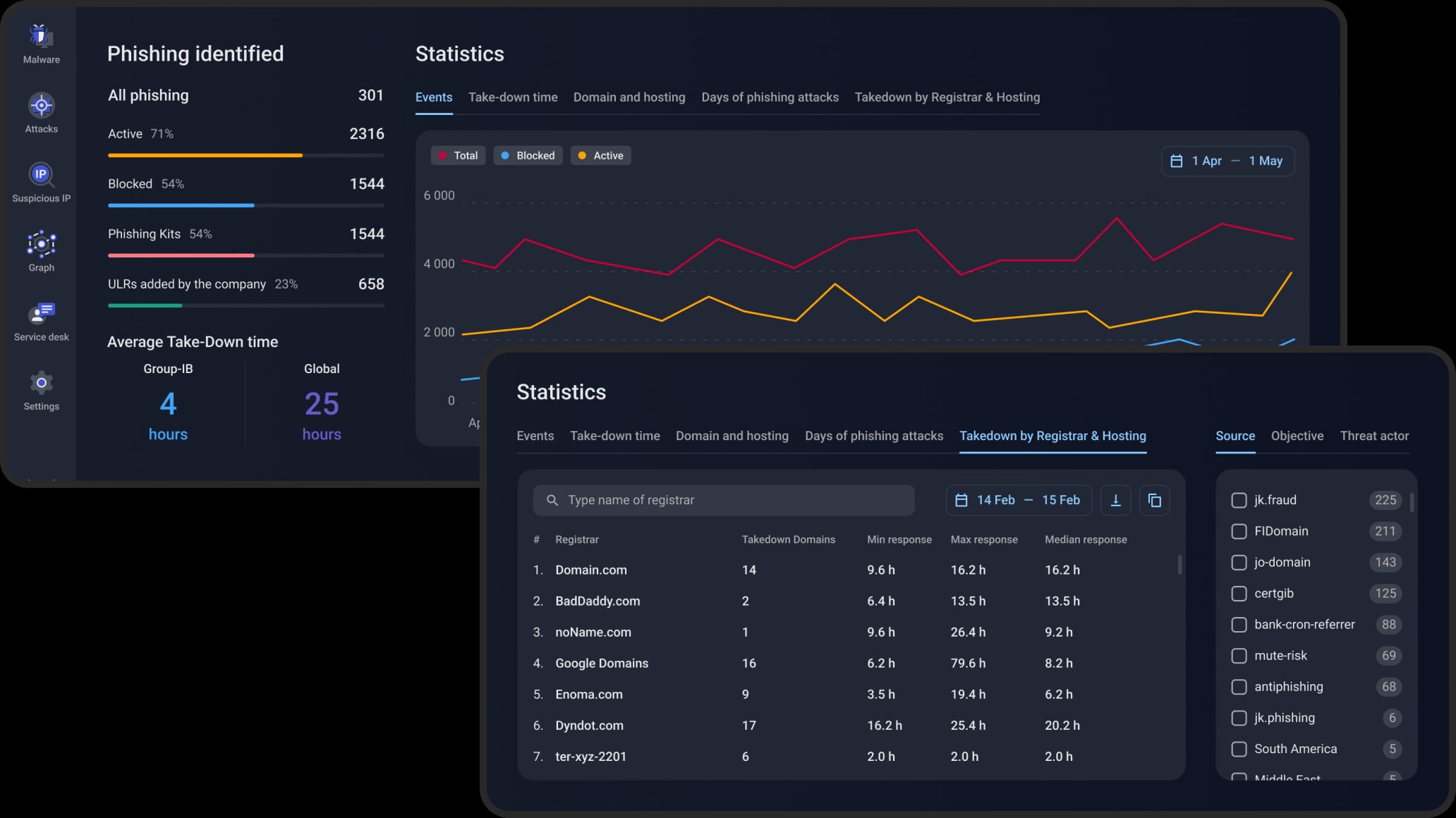This screenshot has width=1456, height=818.
Task: Tick the antiphishing source checkbox
Action: click(x=1239, y=686)
